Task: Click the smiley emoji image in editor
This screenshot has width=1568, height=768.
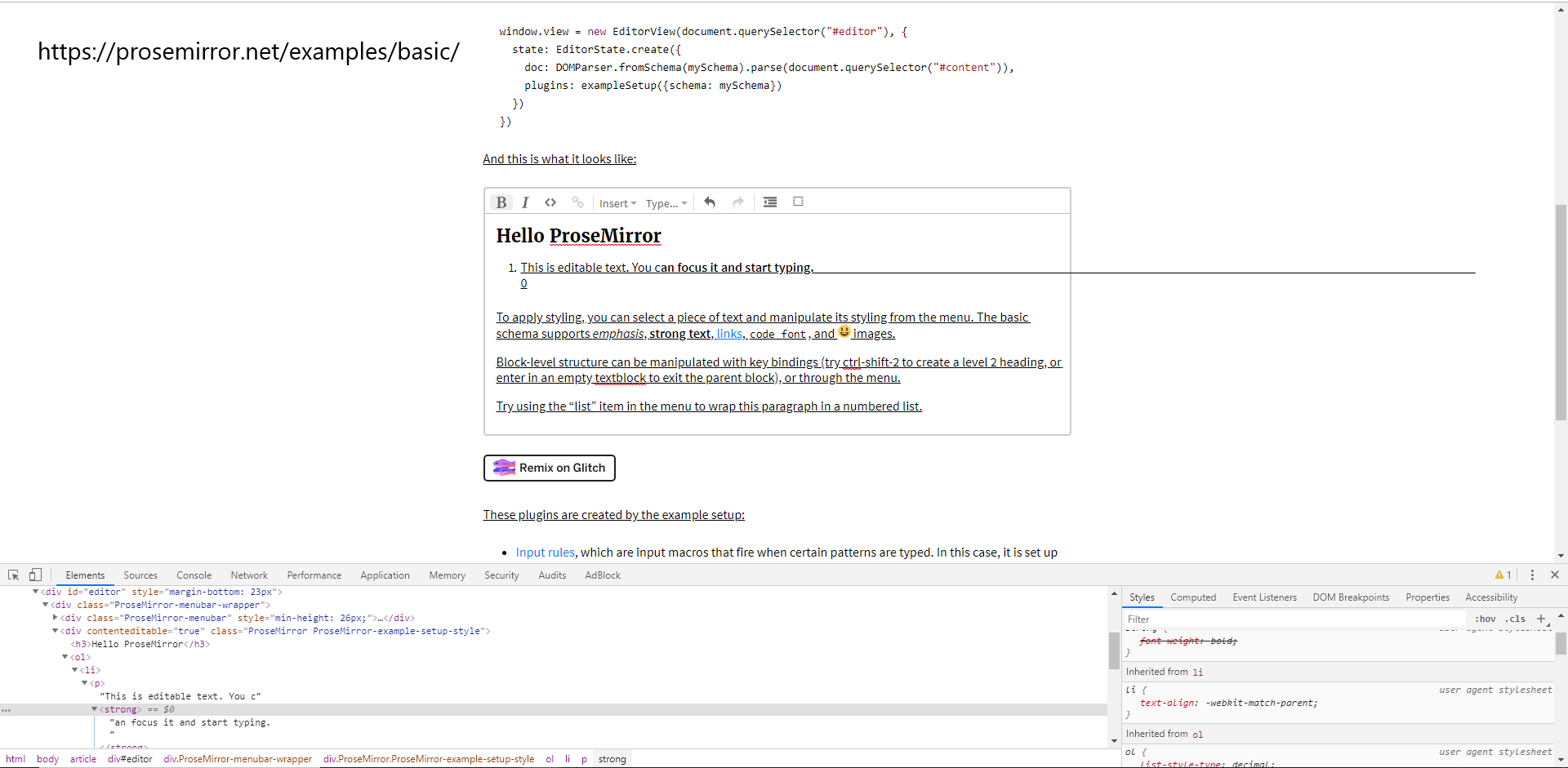Action: click(x=844, y=331)
